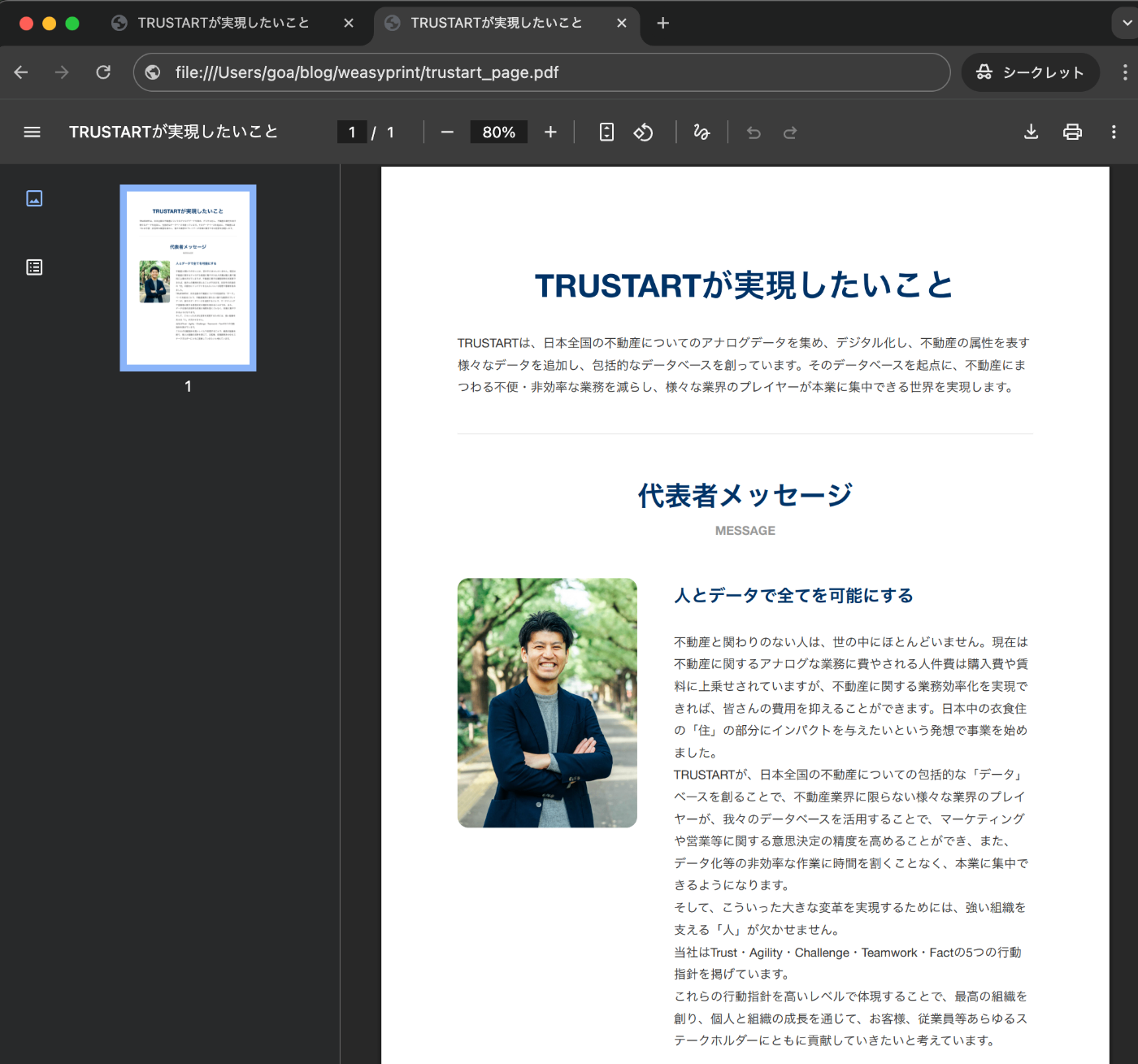The height and width of the screenshot is (1064, 1138).
Task: Click the MESSAGE subtitle text
Action: coord(745,530)
